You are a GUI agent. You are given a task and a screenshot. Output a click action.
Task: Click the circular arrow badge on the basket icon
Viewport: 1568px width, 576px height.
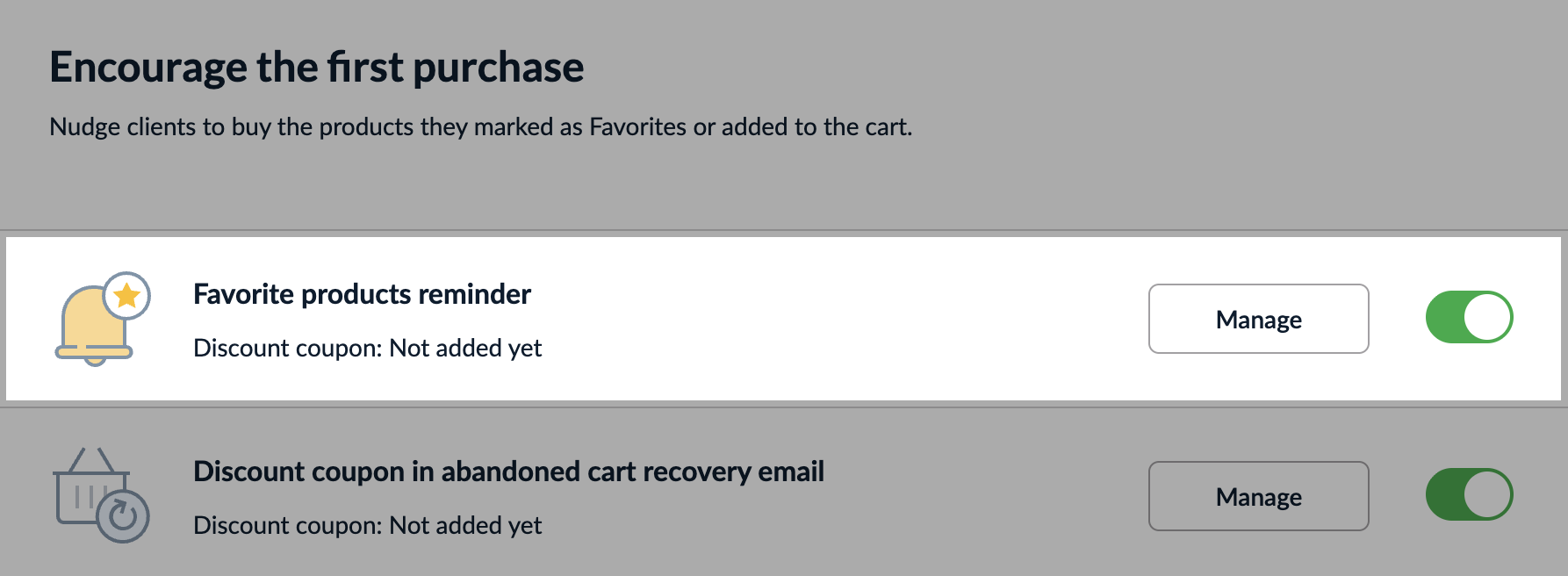(x=123, y=516)
